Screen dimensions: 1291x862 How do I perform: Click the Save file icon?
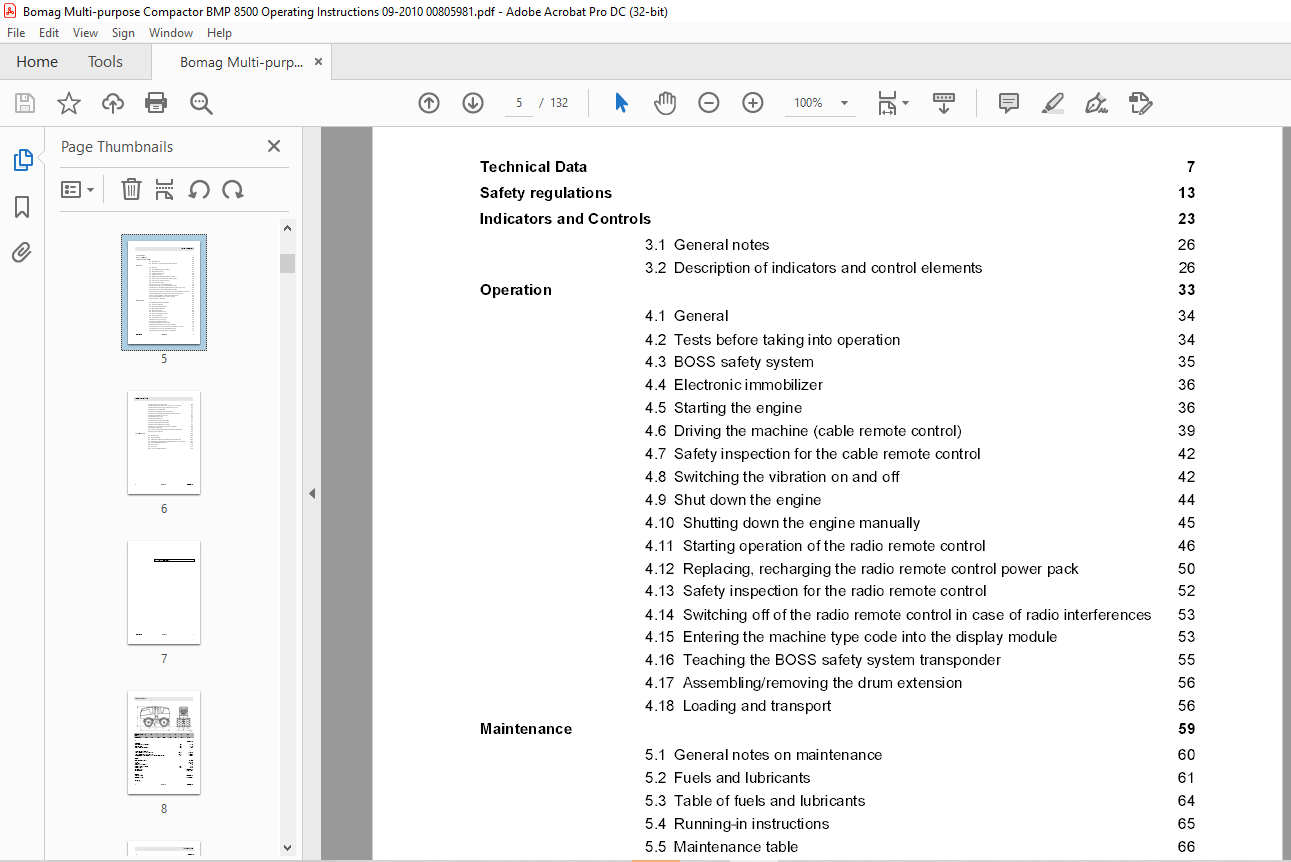tap(25, 103)
